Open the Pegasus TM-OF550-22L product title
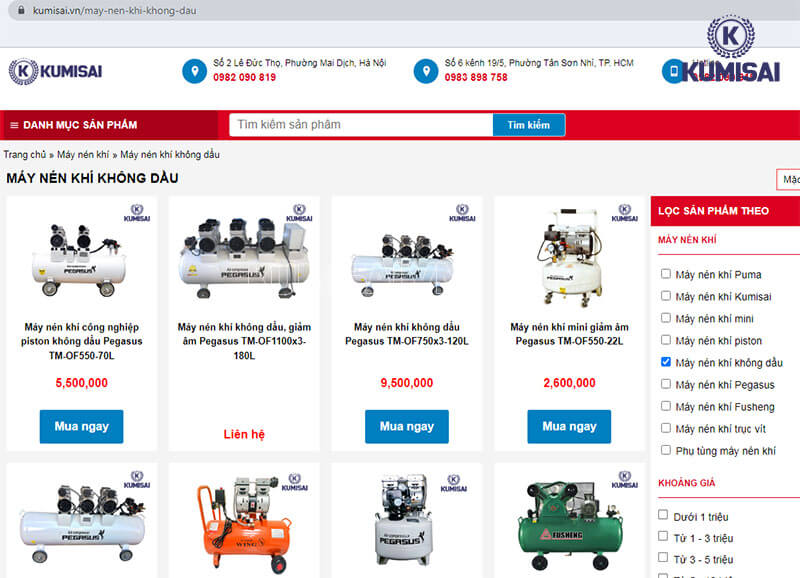800x578 pixels. coord(569,334)
